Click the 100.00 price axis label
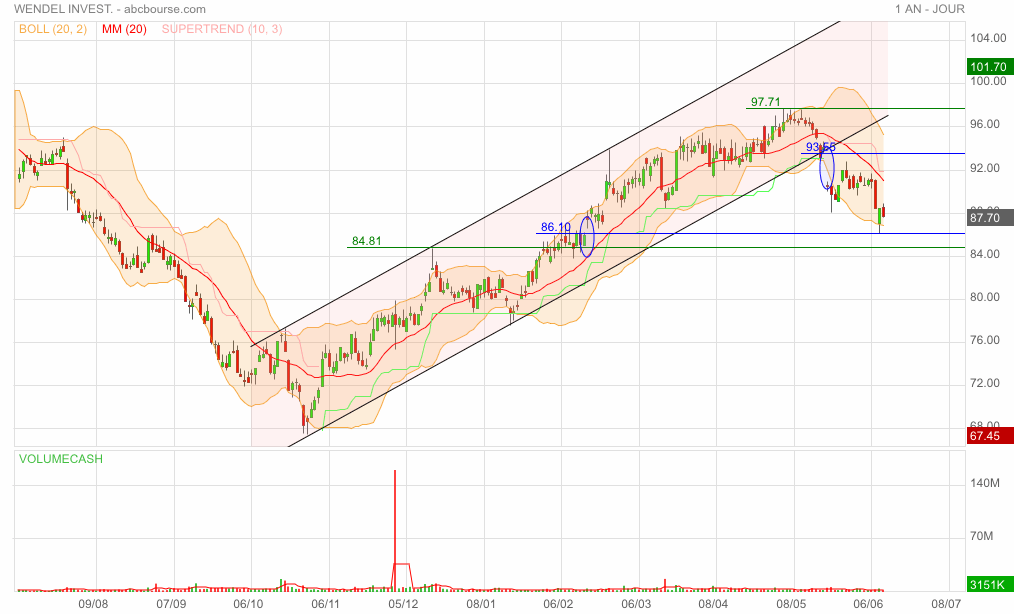Screen dimensions: 1014x614 (x=988, y=82)
